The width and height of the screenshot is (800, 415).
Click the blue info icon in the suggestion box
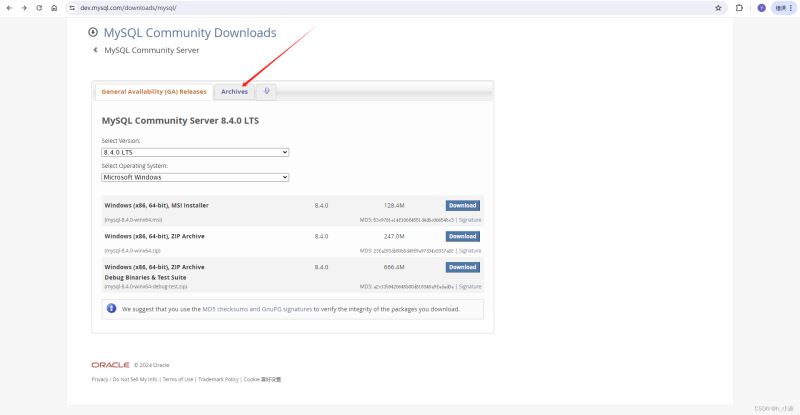(111, 309)
